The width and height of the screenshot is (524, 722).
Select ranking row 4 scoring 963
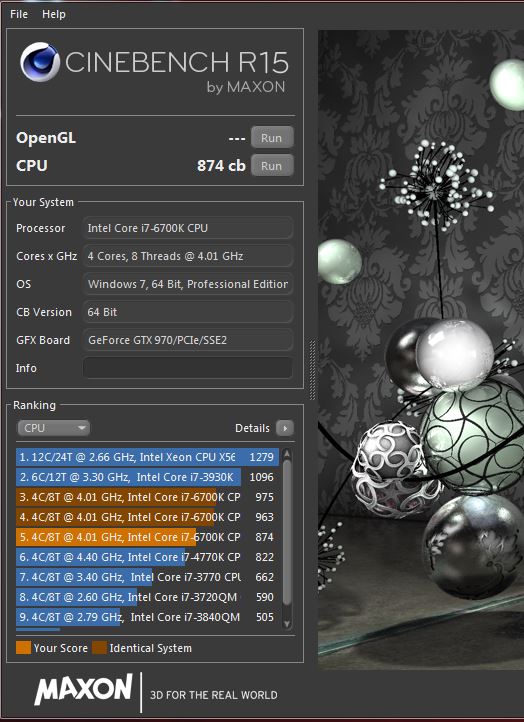[x=148, y=517]
